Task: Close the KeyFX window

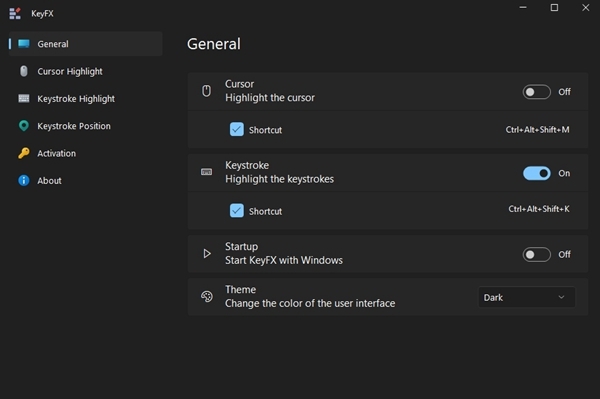Action: 585,8
